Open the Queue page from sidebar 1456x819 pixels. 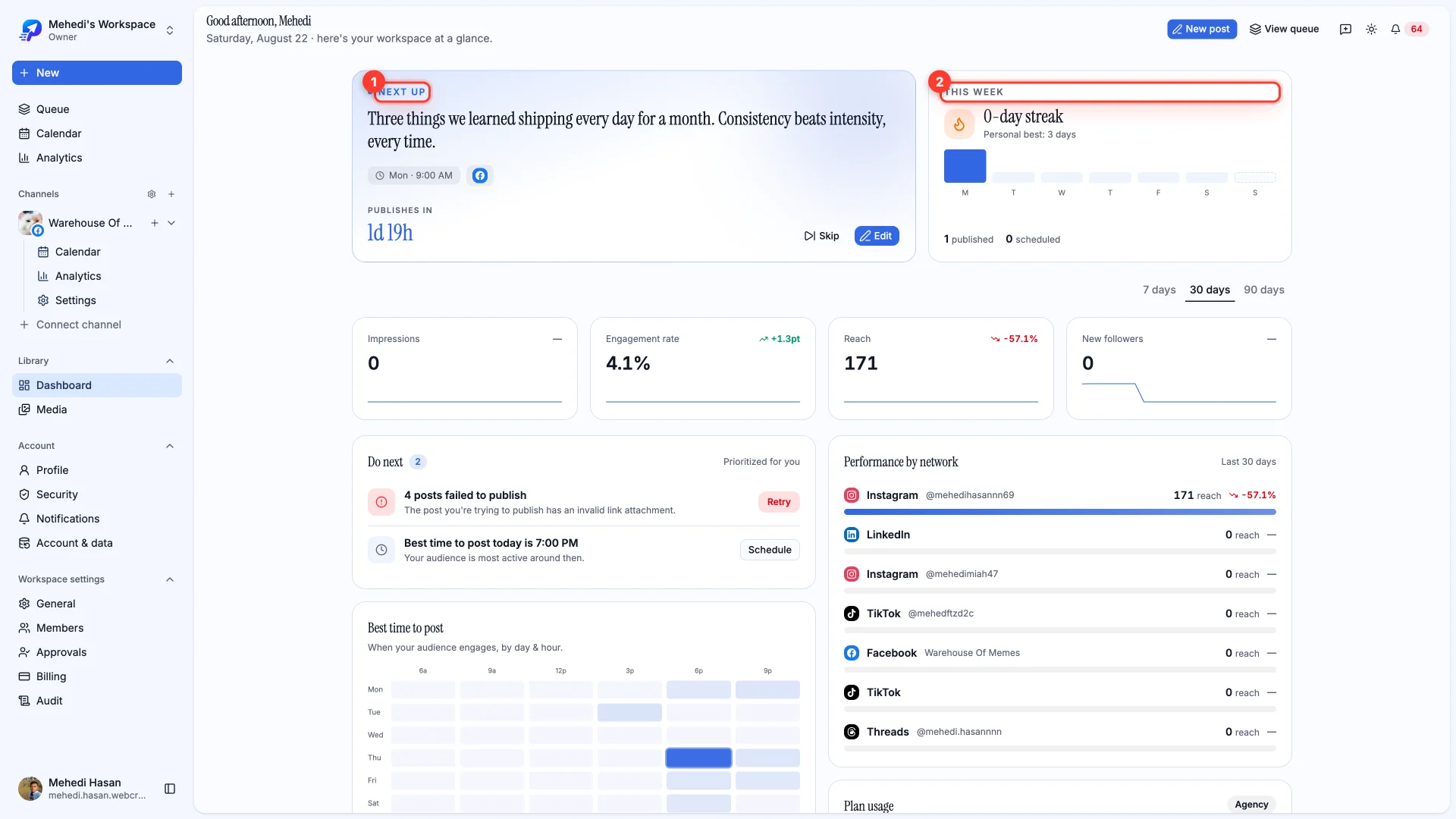[97, 109]
